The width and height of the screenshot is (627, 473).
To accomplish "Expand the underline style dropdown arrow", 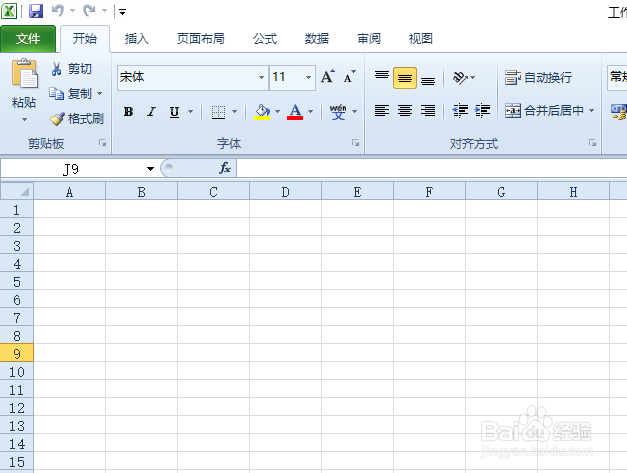I will pyautogui.click(x=190, y=112).
